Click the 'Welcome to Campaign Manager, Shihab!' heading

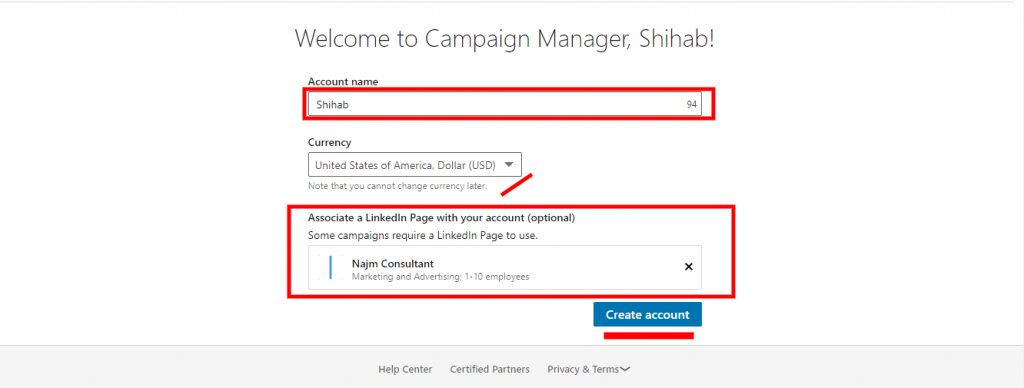pyautogui.click(x=504, y=39)
